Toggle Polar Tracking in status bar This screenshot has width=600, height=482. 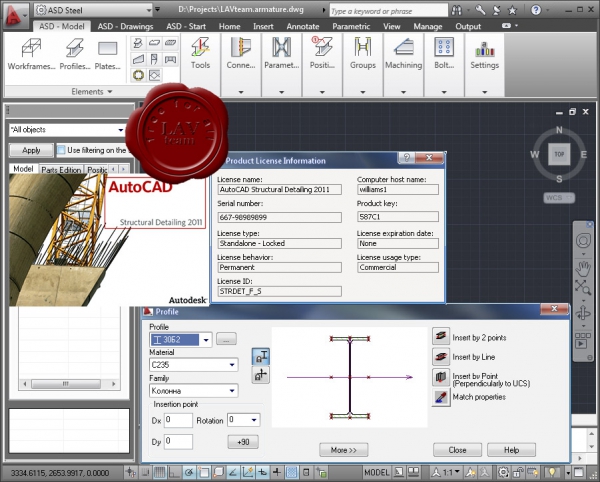coord(189,472)
